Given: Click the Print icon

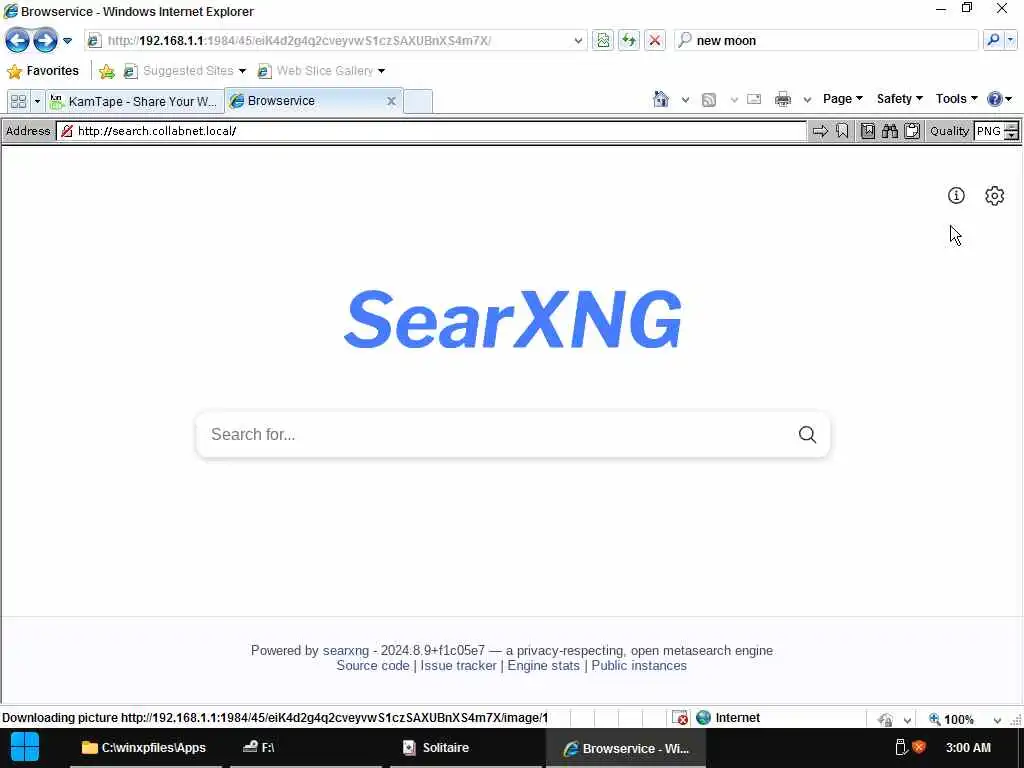Looking at the screenshot, I should click(782, 99).
